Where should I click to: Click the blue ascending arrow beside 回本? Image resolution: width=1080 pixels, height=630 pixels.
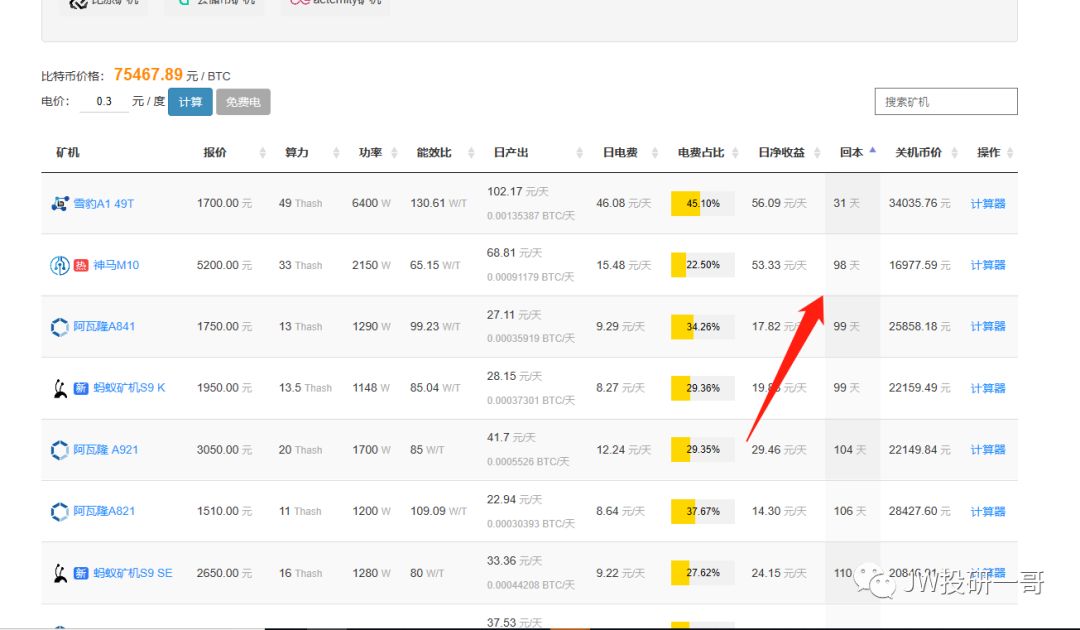[x=873, y=150]
